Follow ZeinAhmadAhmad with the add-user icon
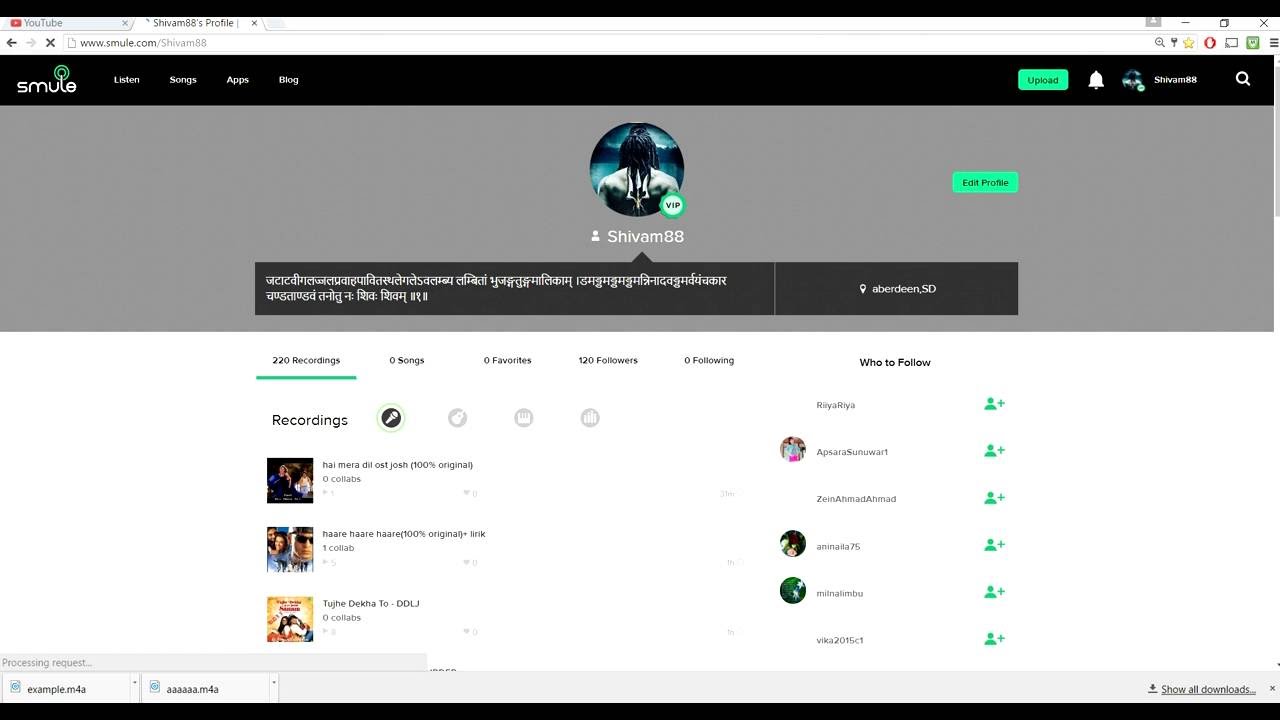Viewport: 1280px width, 720px height. tap(994, 498)
